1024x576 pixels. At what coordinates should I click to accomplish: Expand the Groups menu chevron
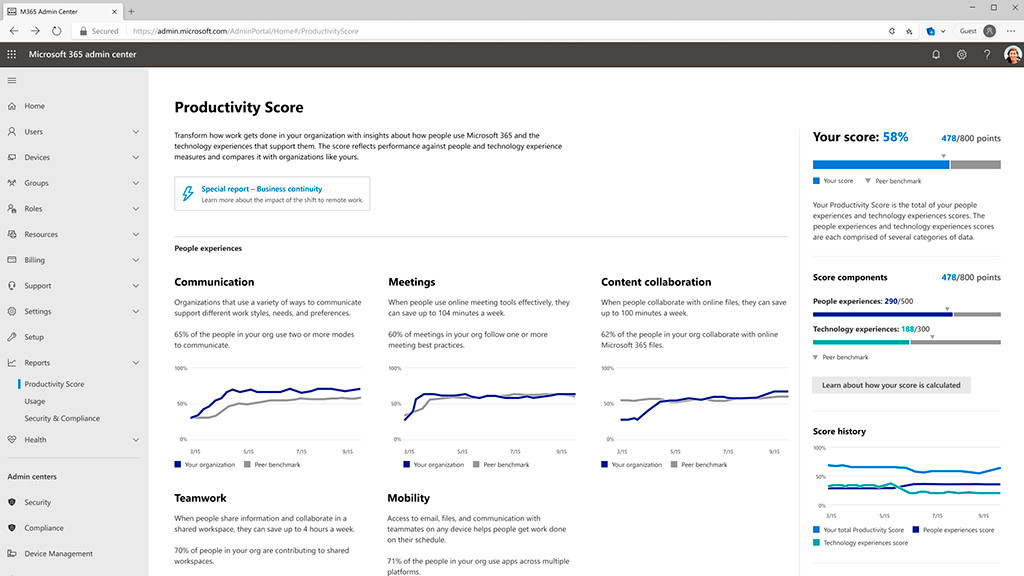pyautogui.click(x=136, y=183)
